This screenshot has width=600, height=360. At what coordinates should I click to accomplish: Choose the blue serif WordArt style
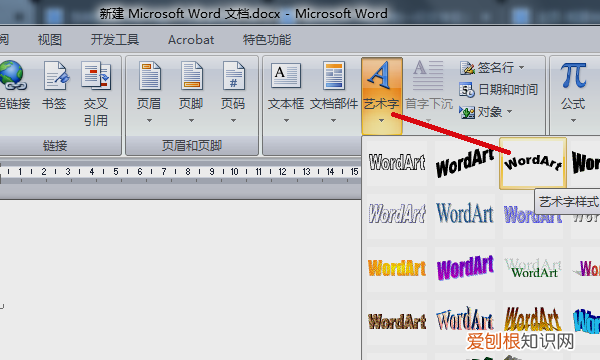(465, 216)
